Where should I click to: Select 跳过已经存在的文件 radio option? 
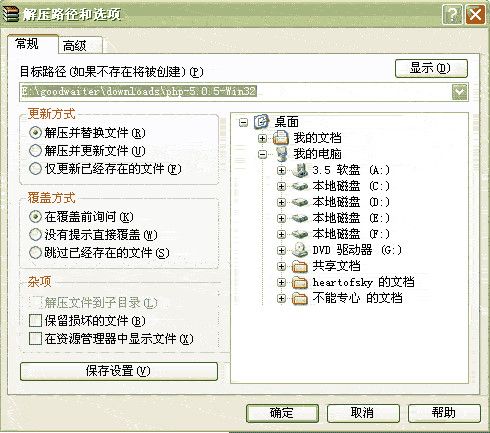coord(35,253)
